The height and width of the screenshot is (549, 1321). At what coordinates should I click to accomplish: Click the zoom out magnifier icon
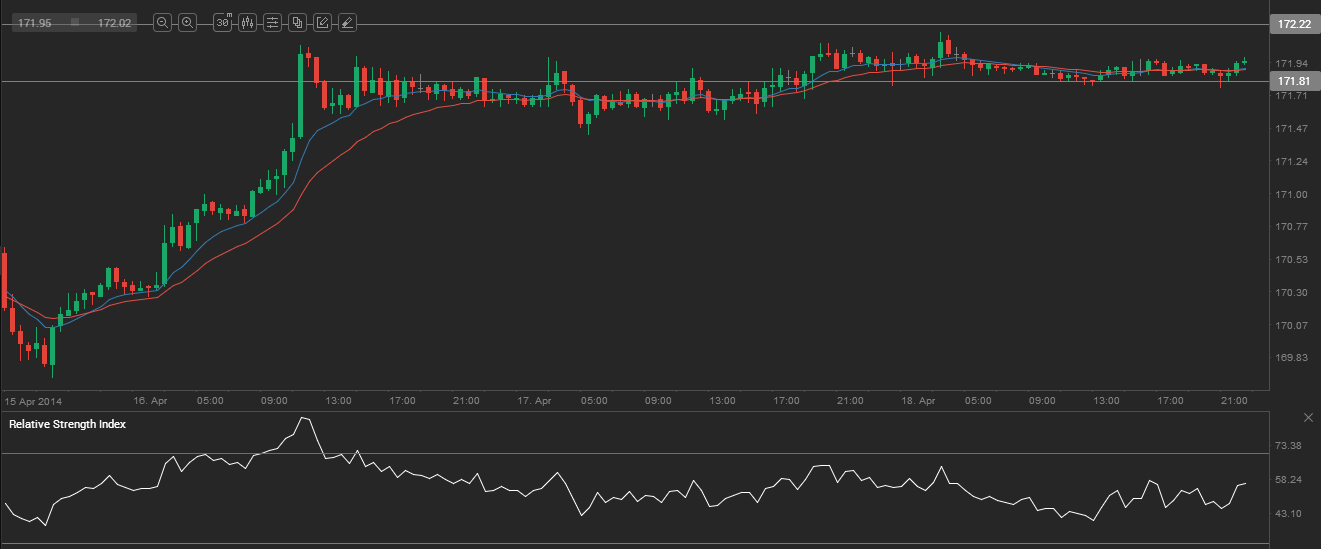tap(163, 22)
